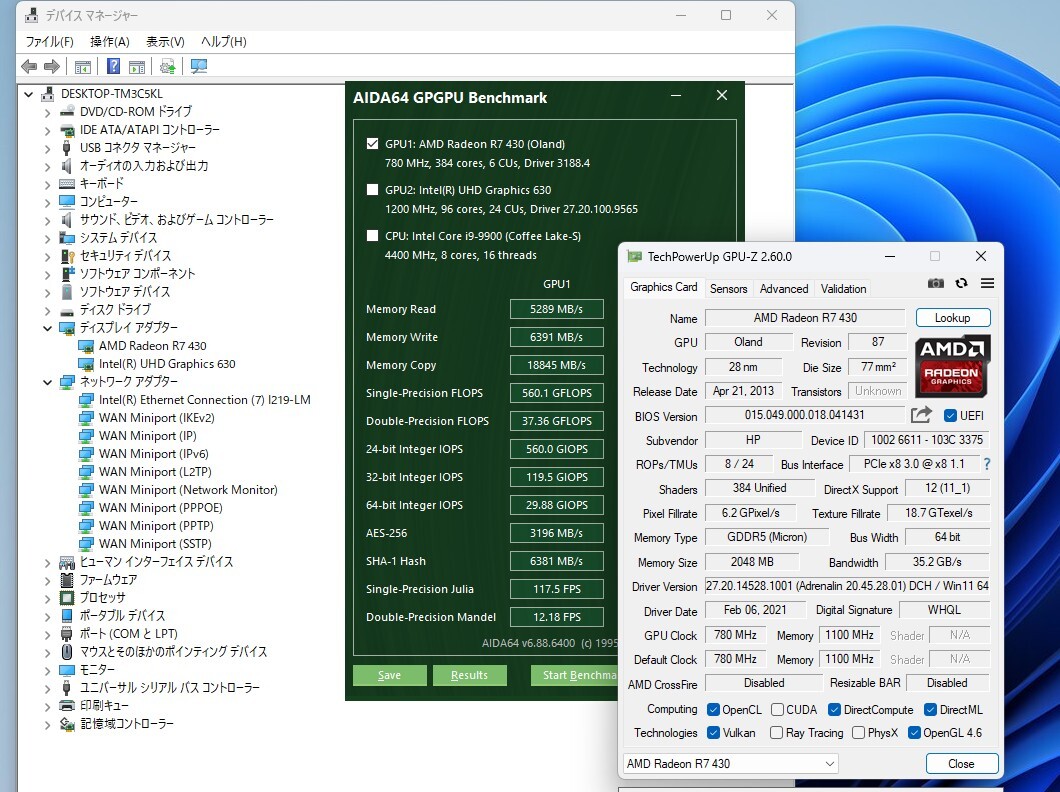Viewport: 1060px width, 792px height.
Task: Toggle the Ray Tracing checkbox
Action: [777, 733]
